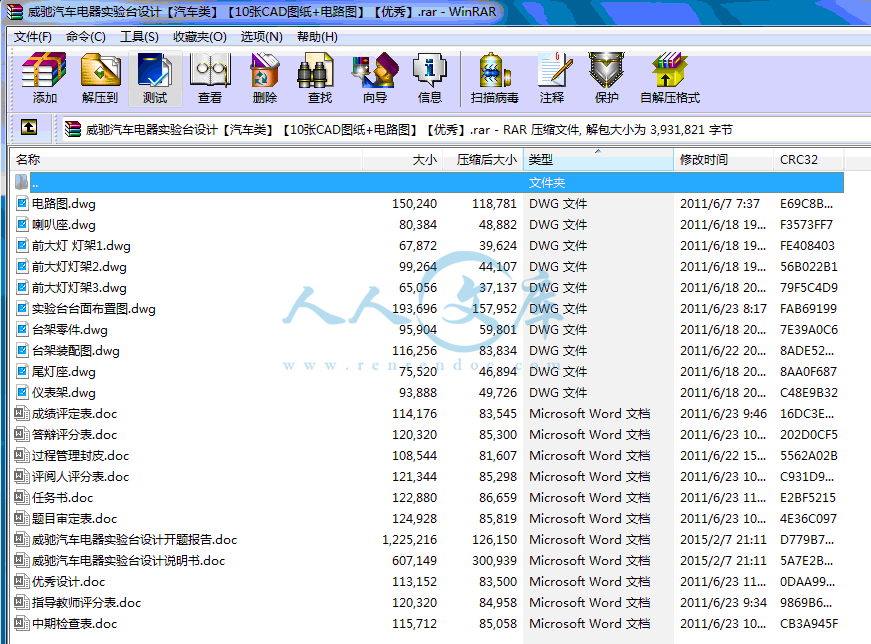This screenshot has height=644, width=871.
Task: Click WinRAR title bar app icon
Action: tap(14, 12)
